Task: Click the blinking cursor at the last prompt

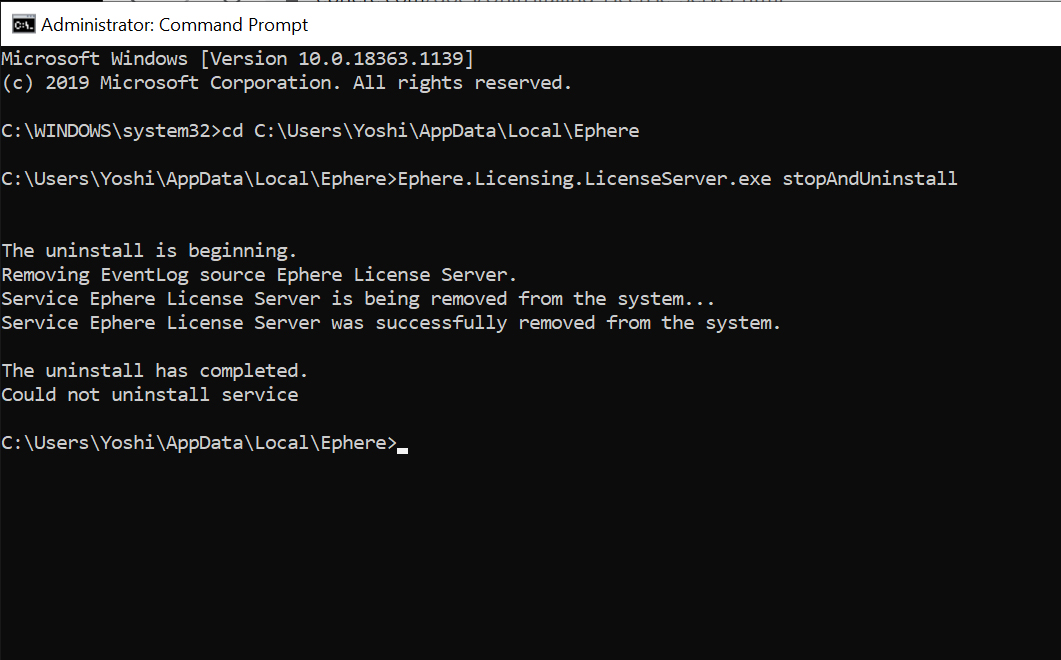Action: [x=402, y=449]
